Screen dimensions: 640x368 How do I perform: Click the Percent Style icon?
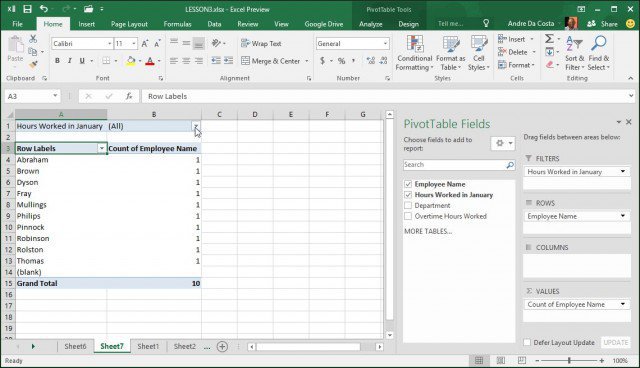[x=341, y=61]
